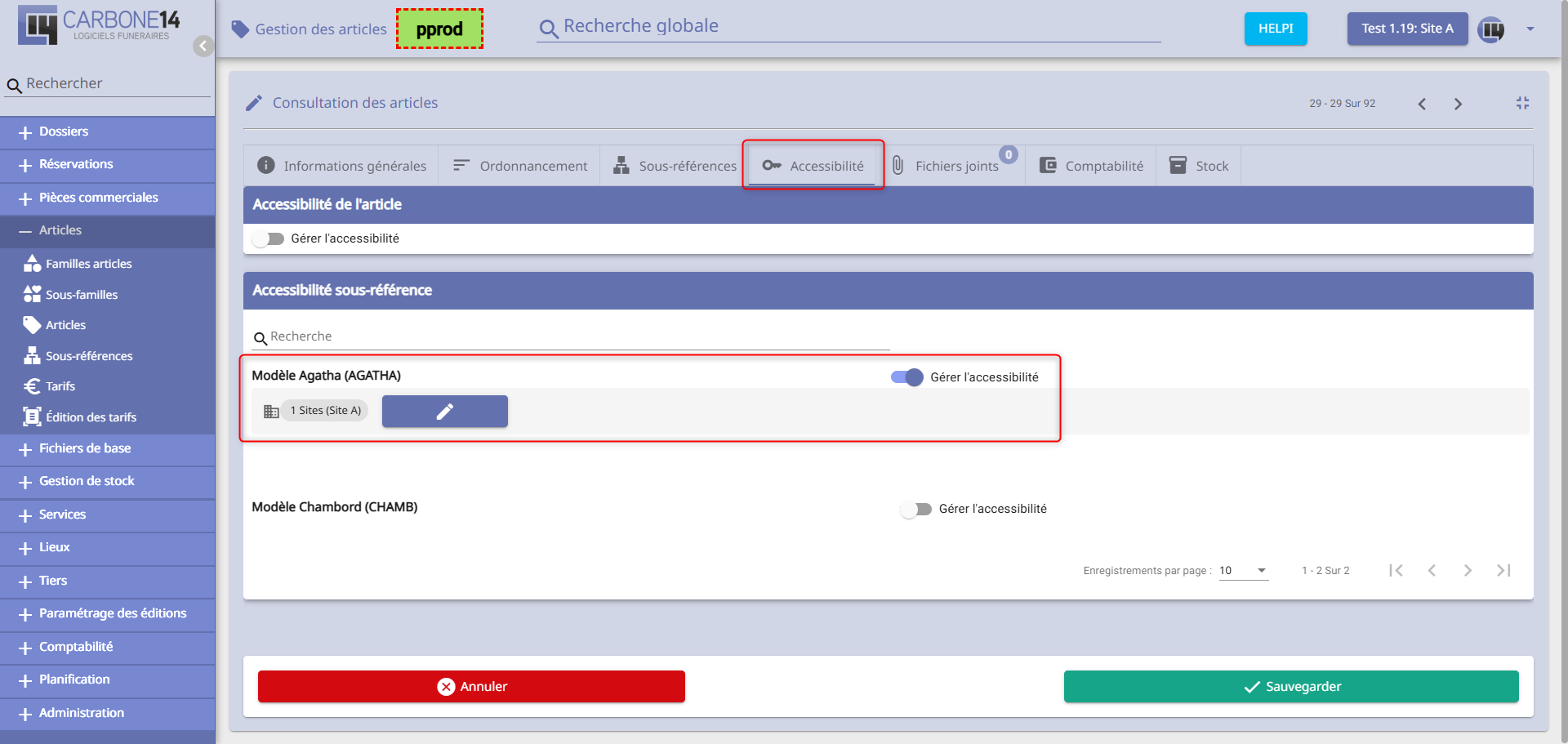Switch to the Comptabilité tab

1091,166
